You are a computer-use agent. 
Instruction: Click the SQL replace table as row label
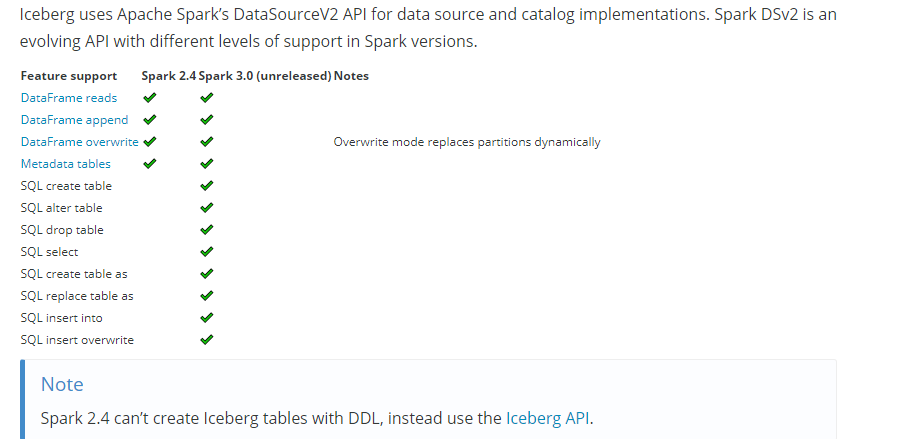[77, 296]
